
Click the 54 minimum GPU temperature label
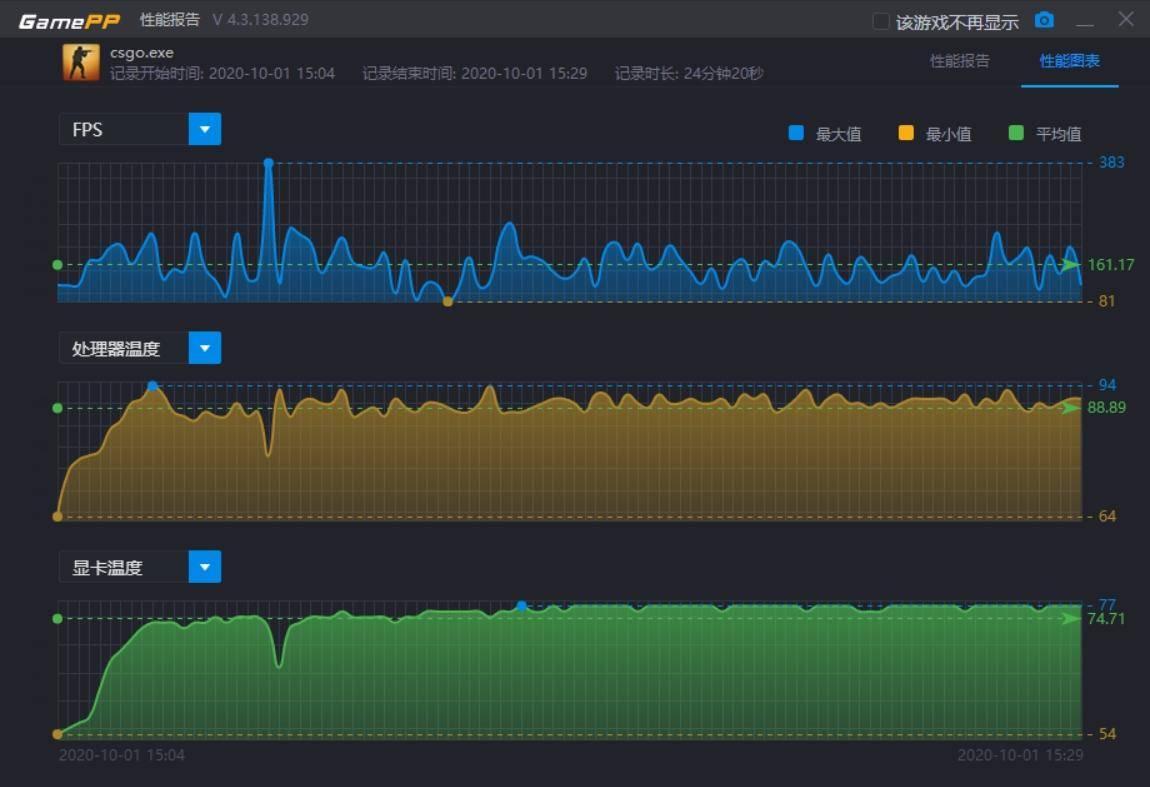pos(1107,734)
